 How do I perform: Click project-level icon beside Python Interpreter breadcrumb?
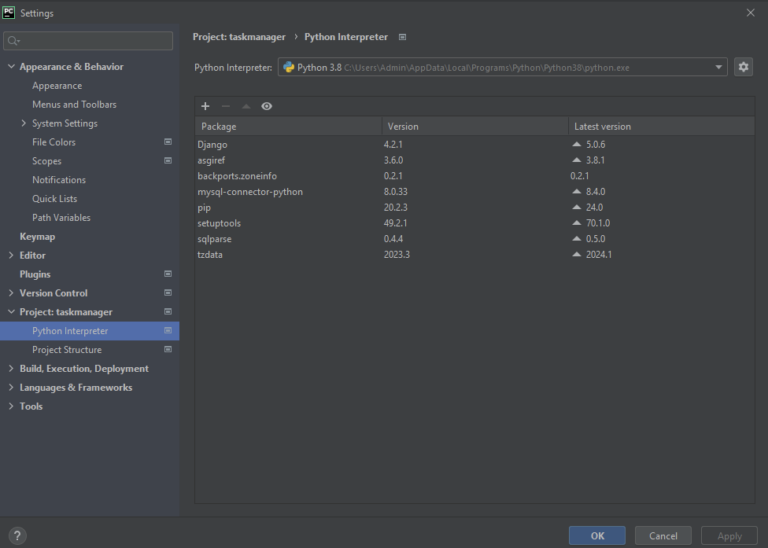click(402, 37)
